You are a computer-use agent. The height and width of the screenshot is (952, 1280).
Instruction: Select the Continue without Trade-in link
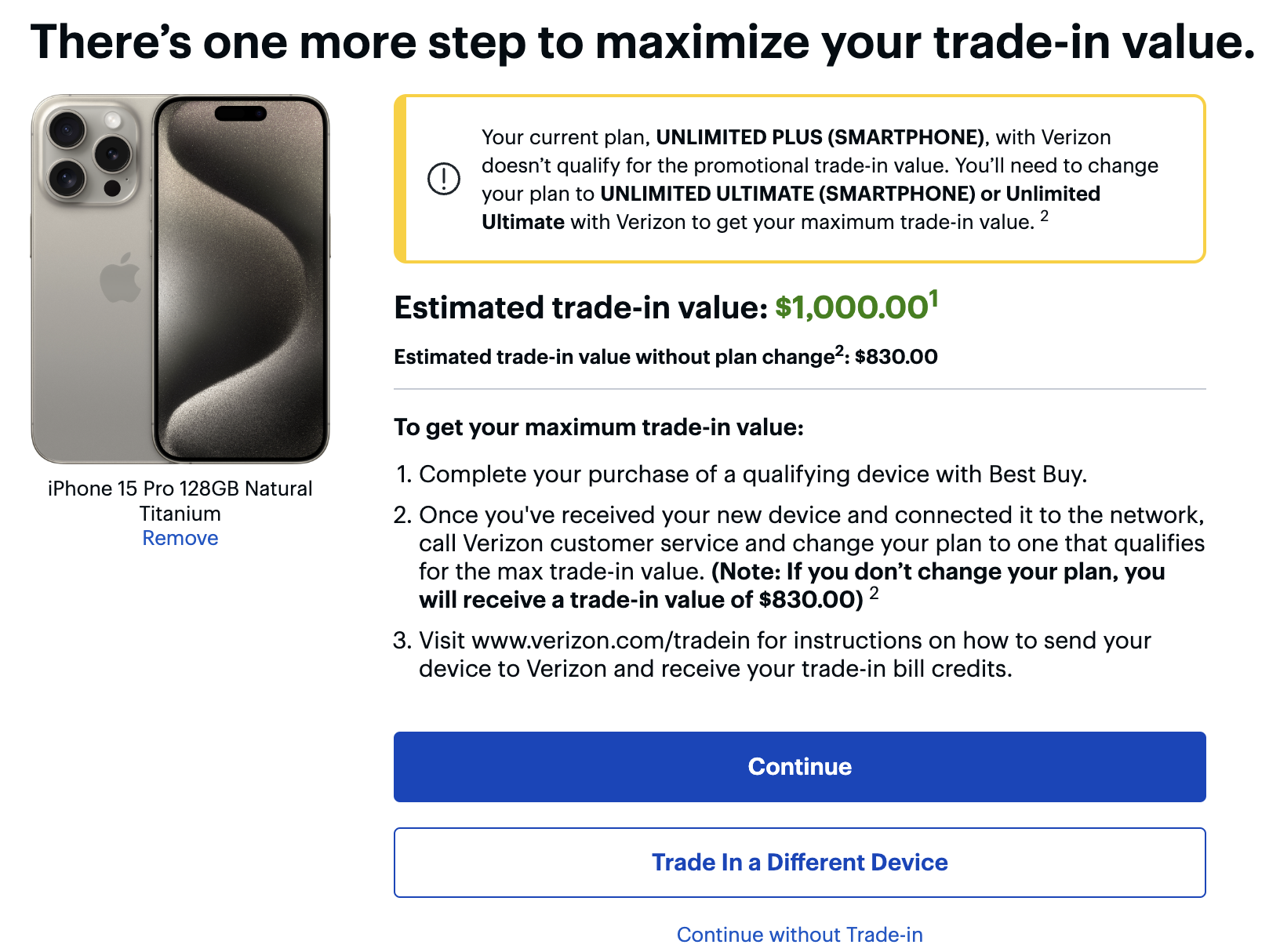pyautogui.click(x=799, y=935)
